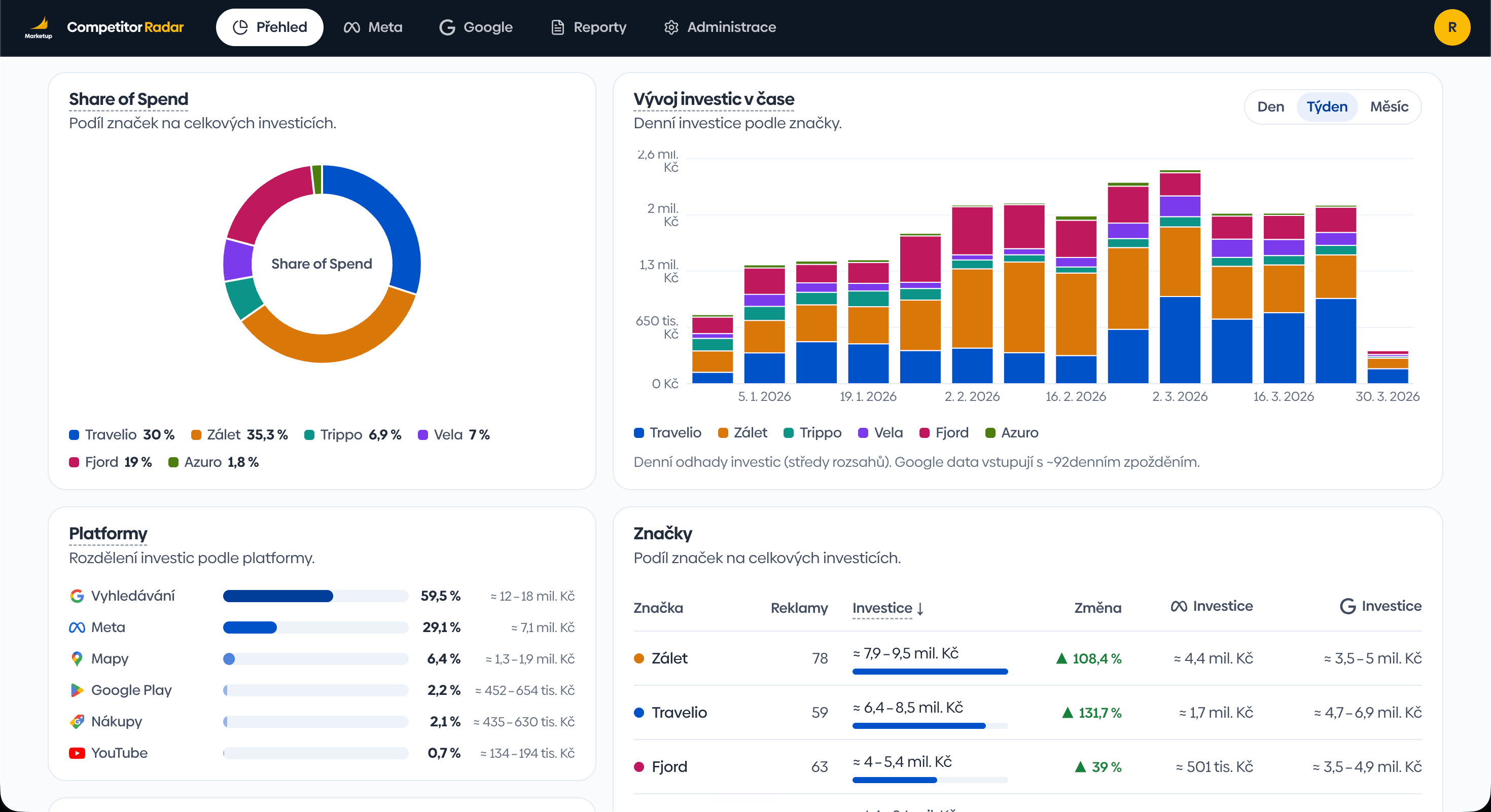Viewport: 1491px width, 812px height.
Task: Click the Vyhledávání 59,5 % progress bar
Action: point(315,596)
